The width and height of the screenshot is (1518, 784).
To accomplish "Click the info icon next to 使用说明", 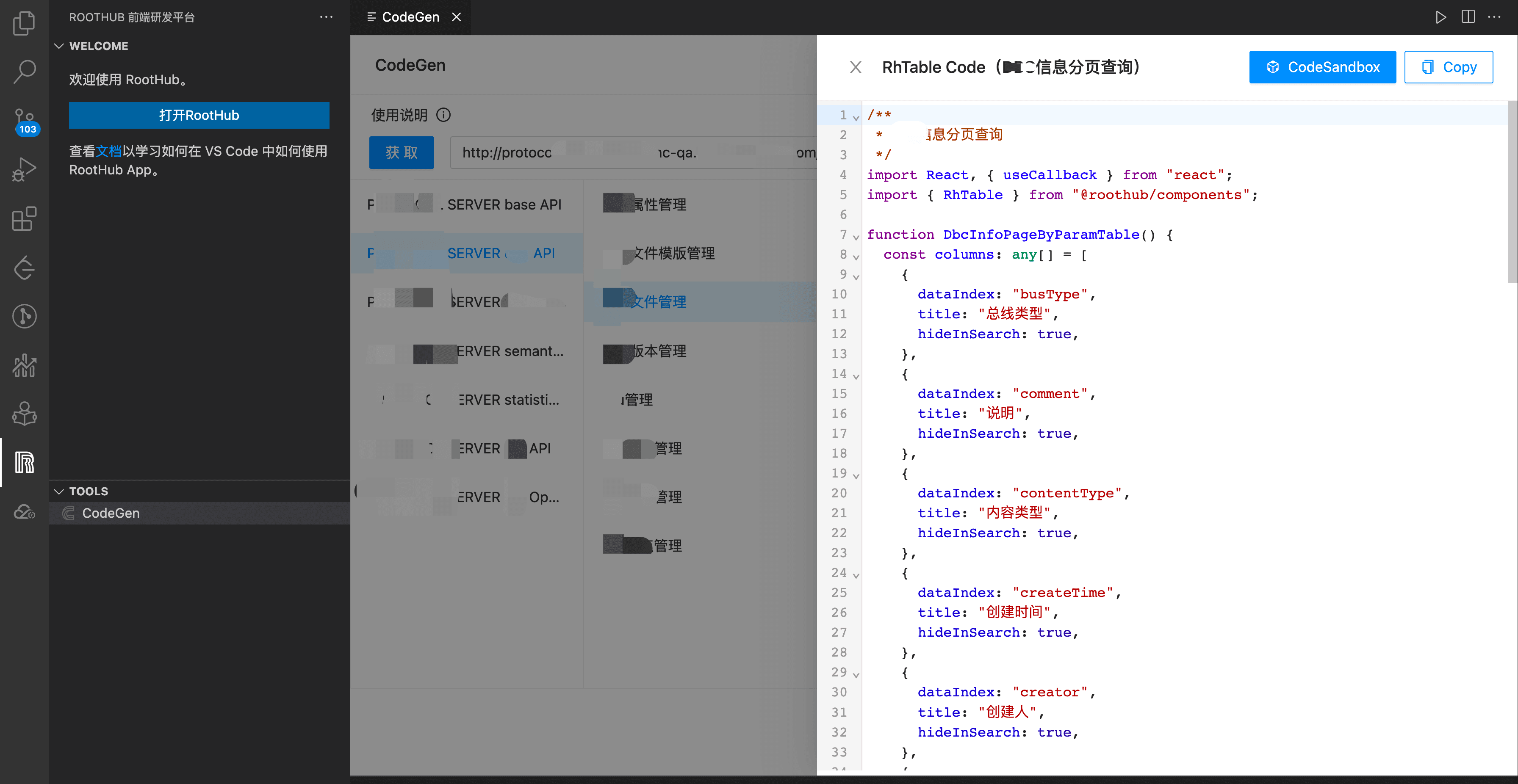I will [x=443, y=115].
